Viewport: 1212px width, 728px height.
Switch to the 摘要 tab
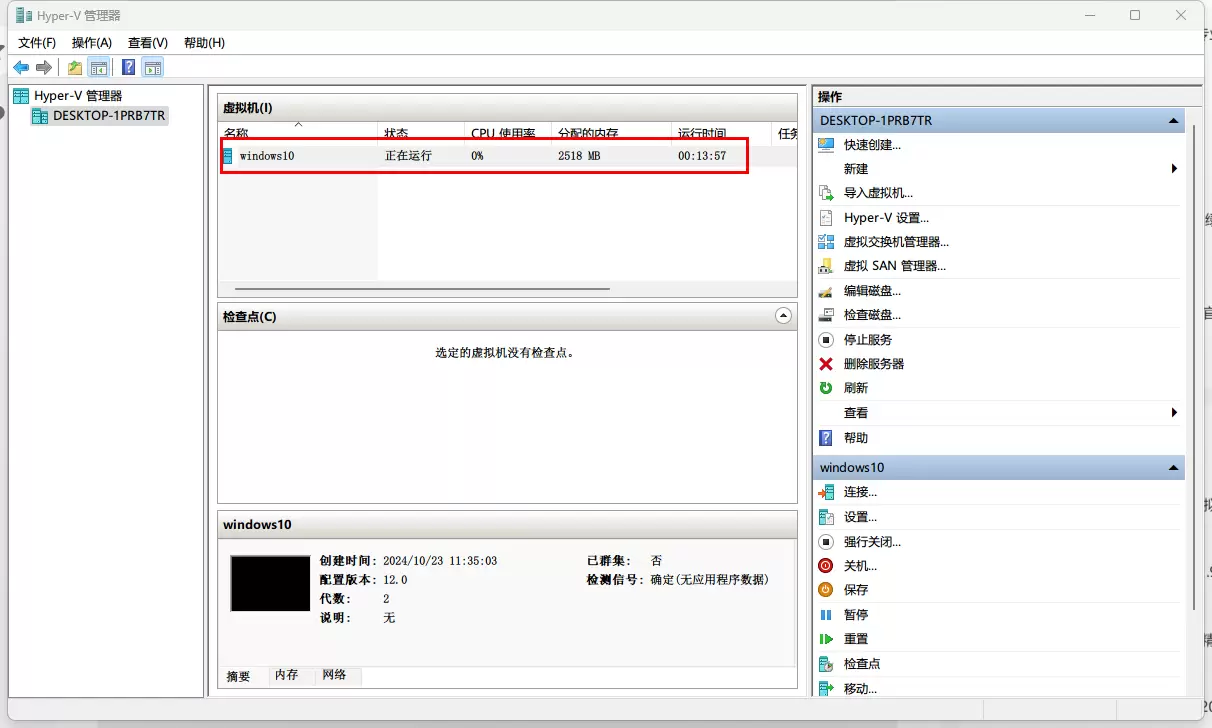tap(239, 676)
